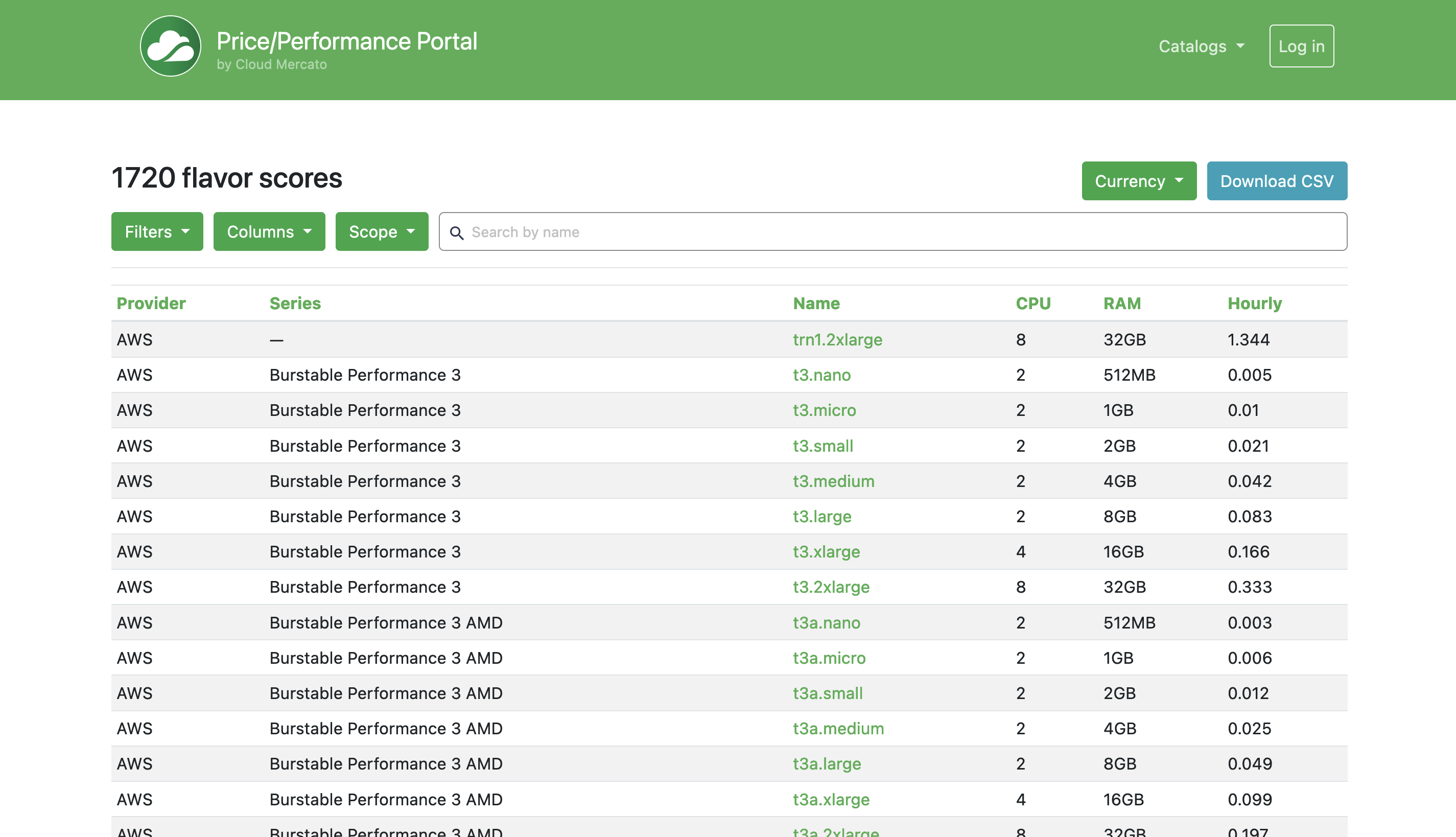The image size is (1456, 837).
Task: Click CPU value in t3a.xlarge row
Action: tap(1020, 799)
